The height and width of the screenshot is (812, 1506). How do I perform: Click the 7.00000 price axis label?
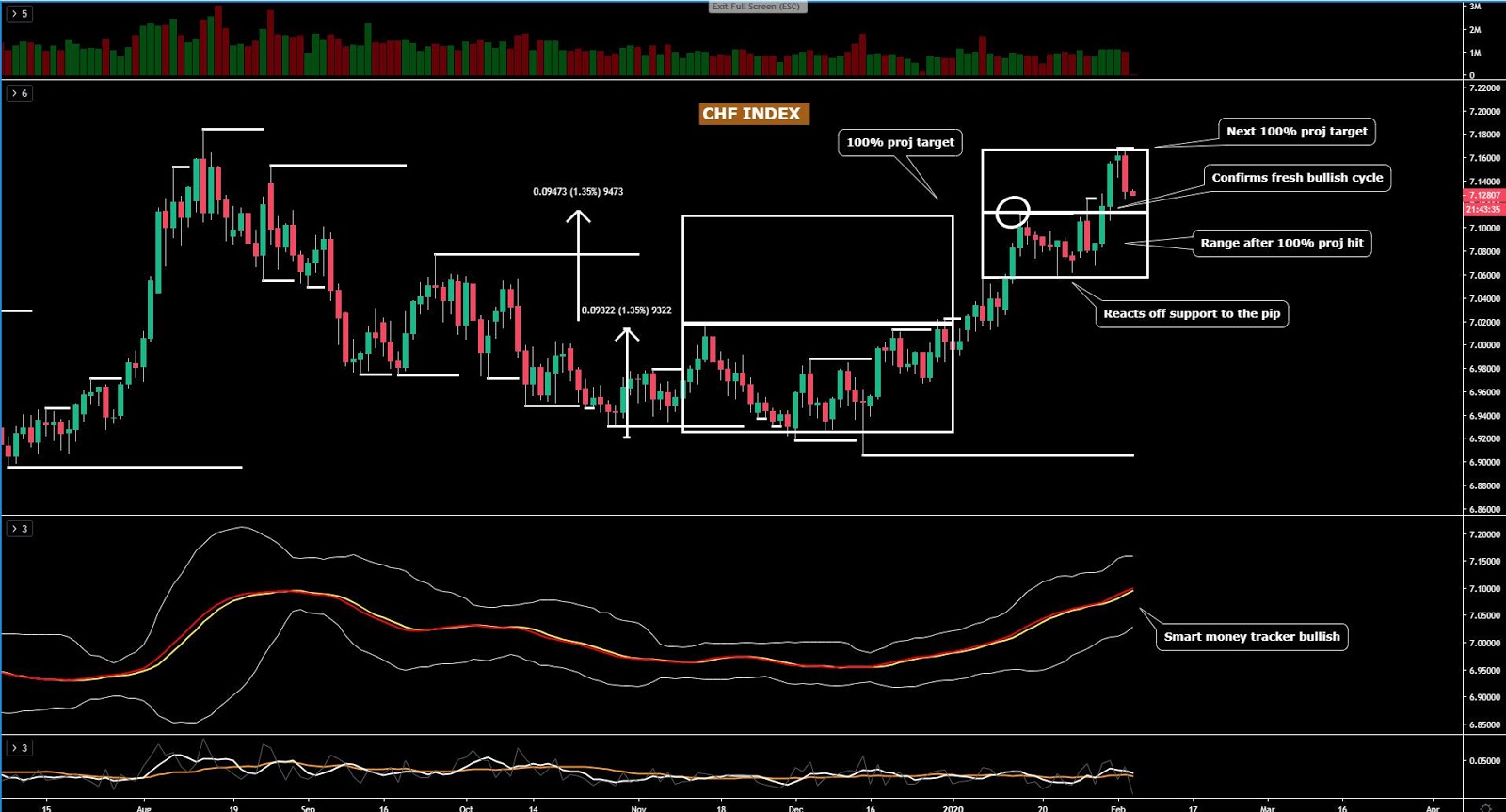click(x=1484, y=345)
